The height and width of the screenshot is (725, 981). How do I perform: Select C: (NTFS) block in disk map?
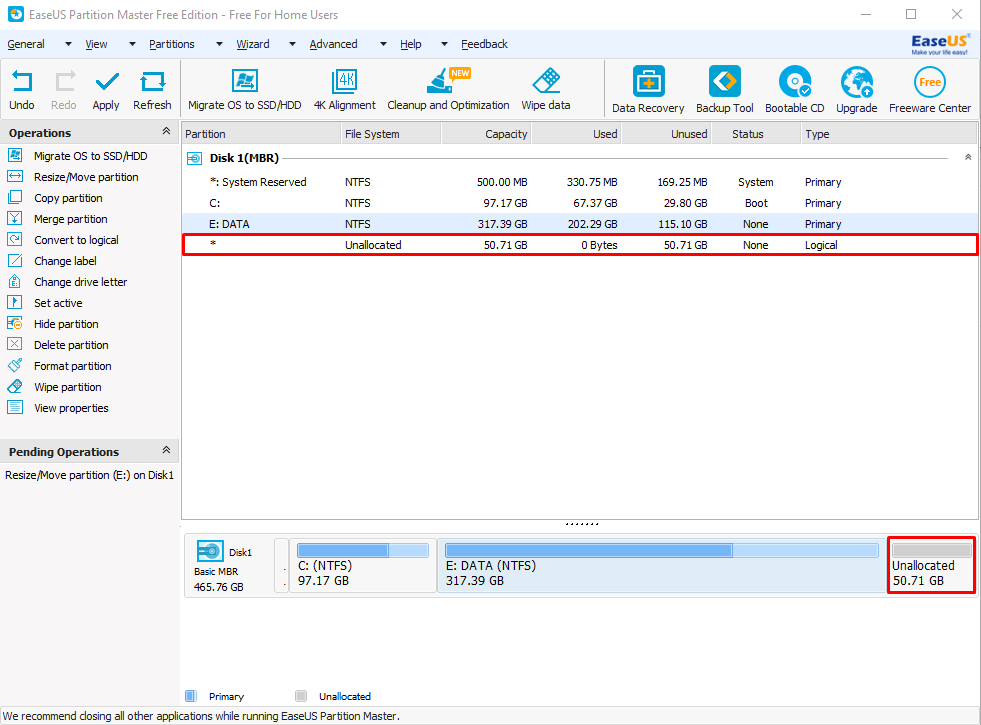363,565
